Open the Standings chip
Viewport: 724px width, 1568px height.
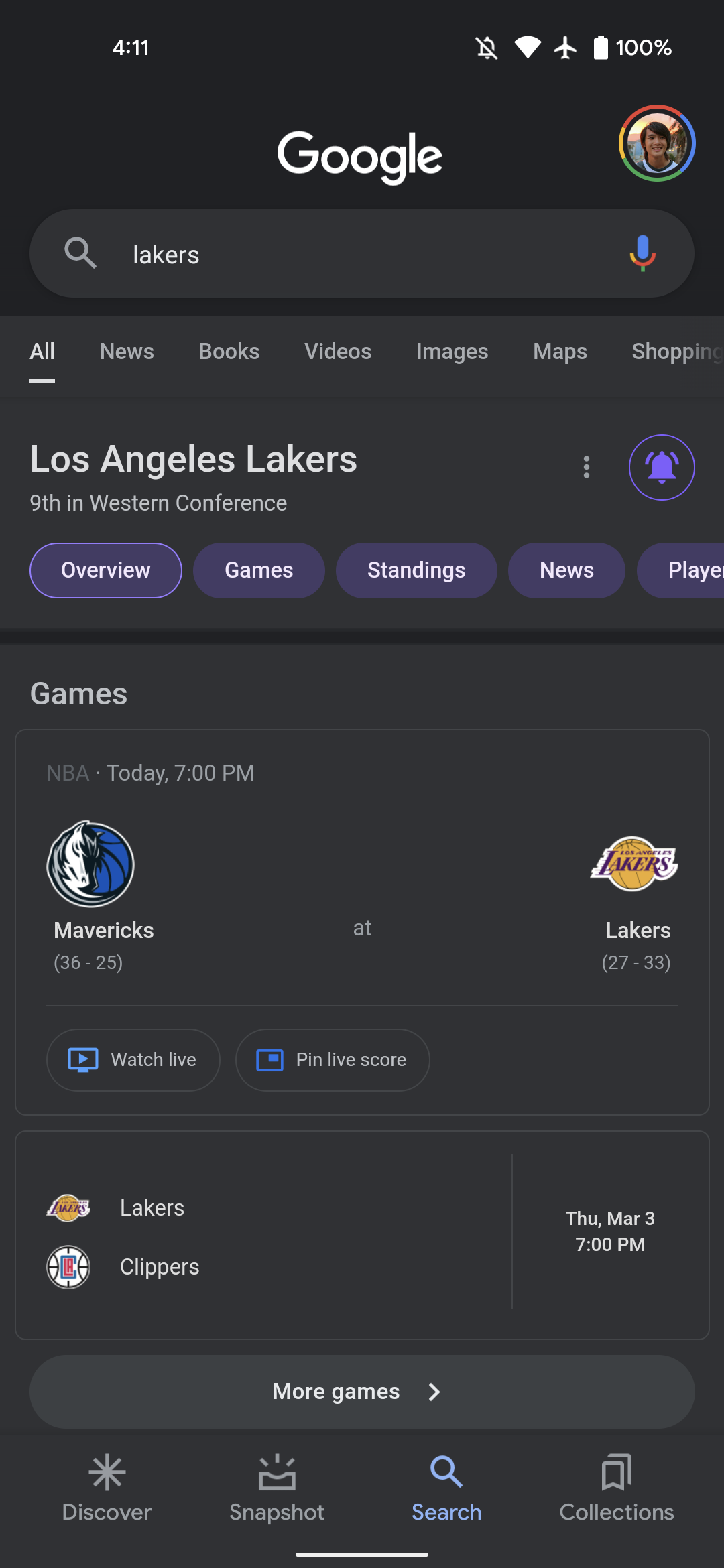pos(416,570)
